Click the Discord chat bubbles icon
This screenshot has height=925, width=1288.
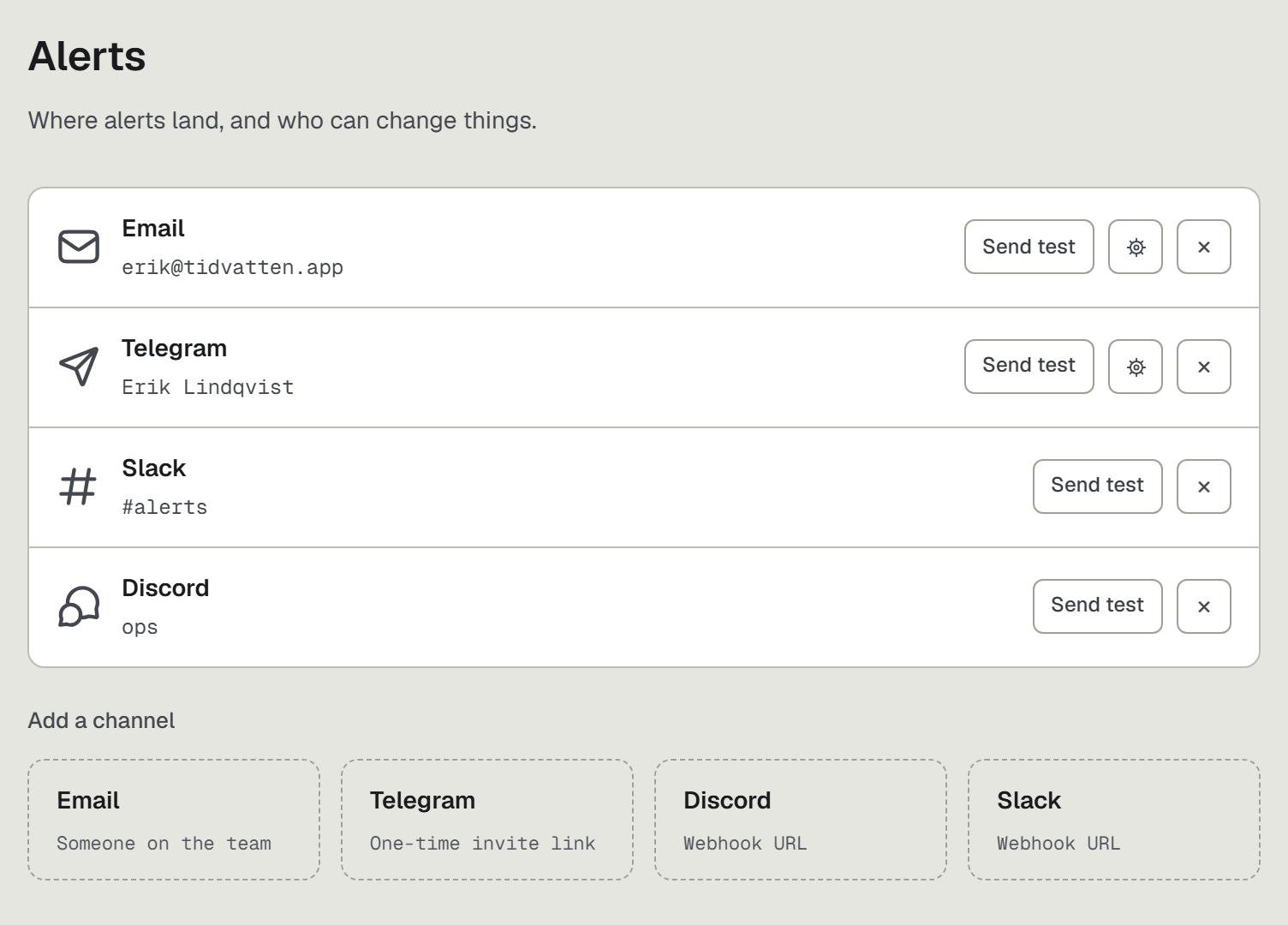click(79, 606)
